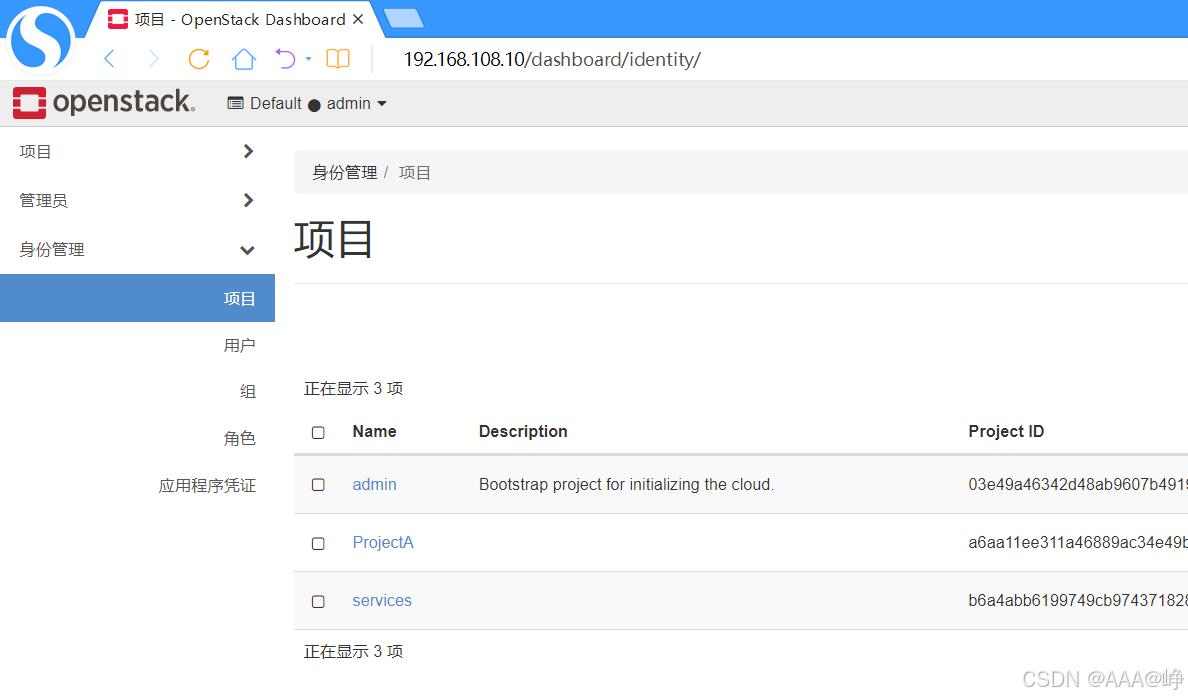
Task: Click the browser logo icon
Action: click(x=41, y=39)
